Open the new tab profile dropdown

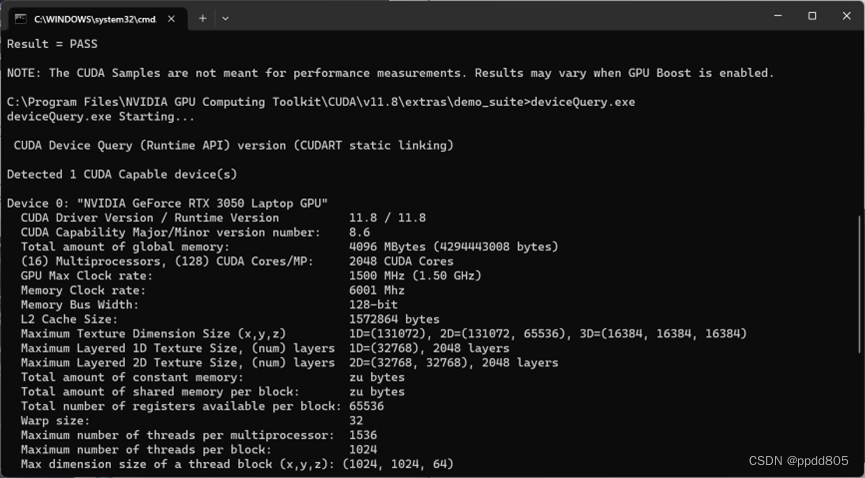click(x=225, y=18)
